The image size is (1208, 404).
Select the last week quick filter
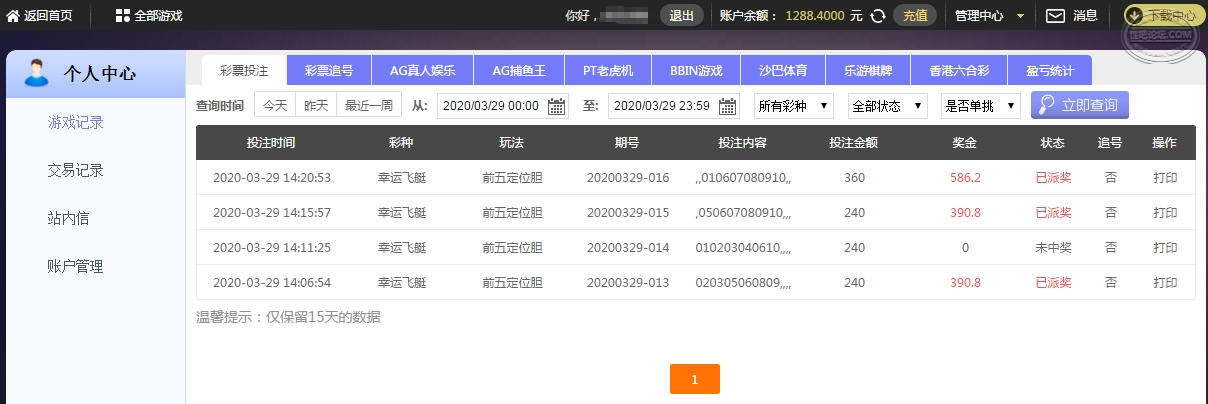coord(369,105)
